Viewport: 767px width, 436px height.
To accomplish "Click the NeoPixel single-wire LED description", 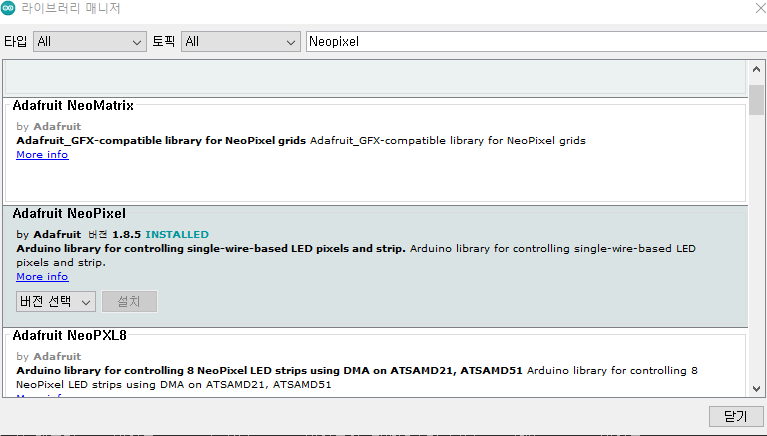I will (x=356, y=255).
